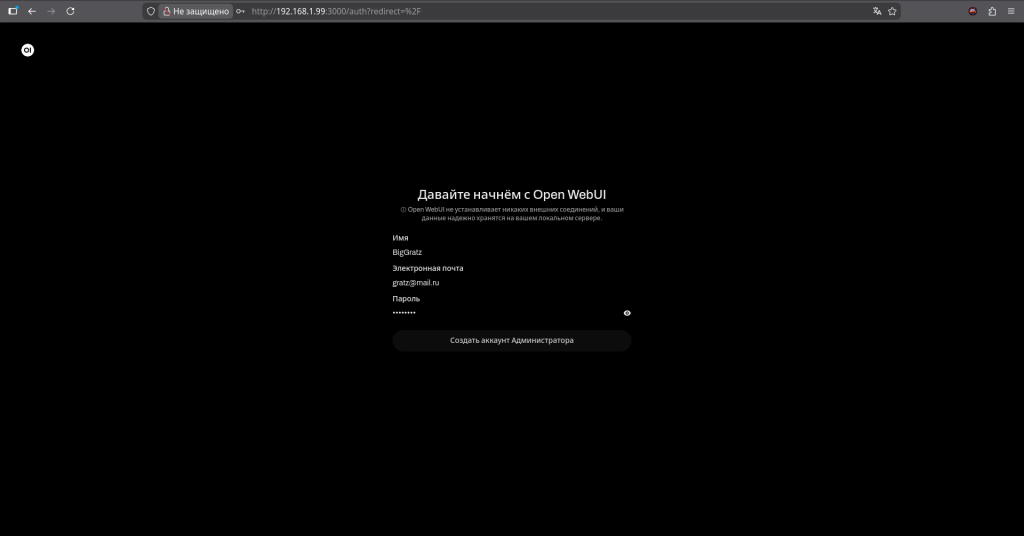
Task: Go back to the previous page
Action: tap(32, 11)
